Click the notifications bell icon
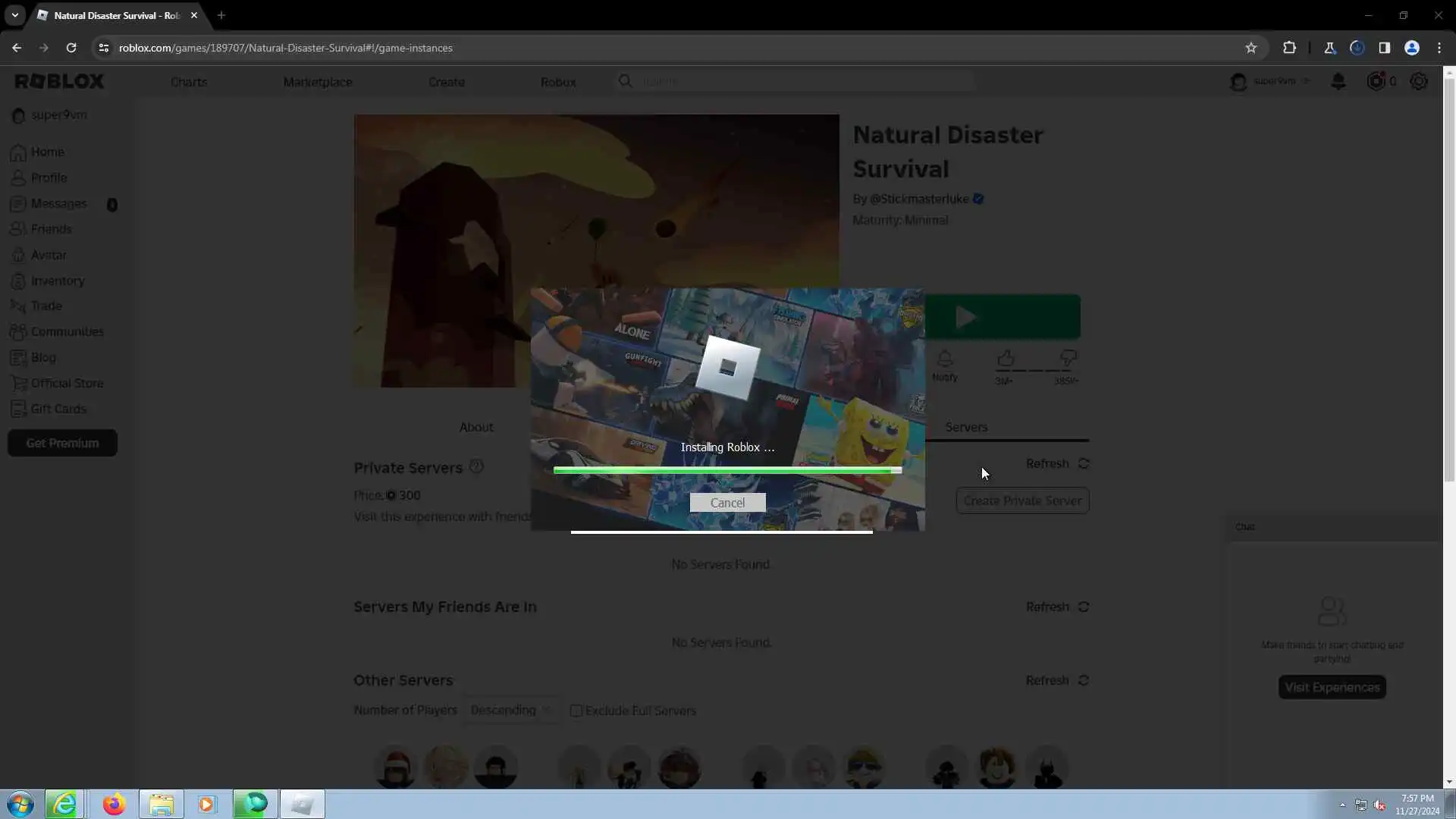Viewport: 1456px width, 819px height. coord(1338,81)
